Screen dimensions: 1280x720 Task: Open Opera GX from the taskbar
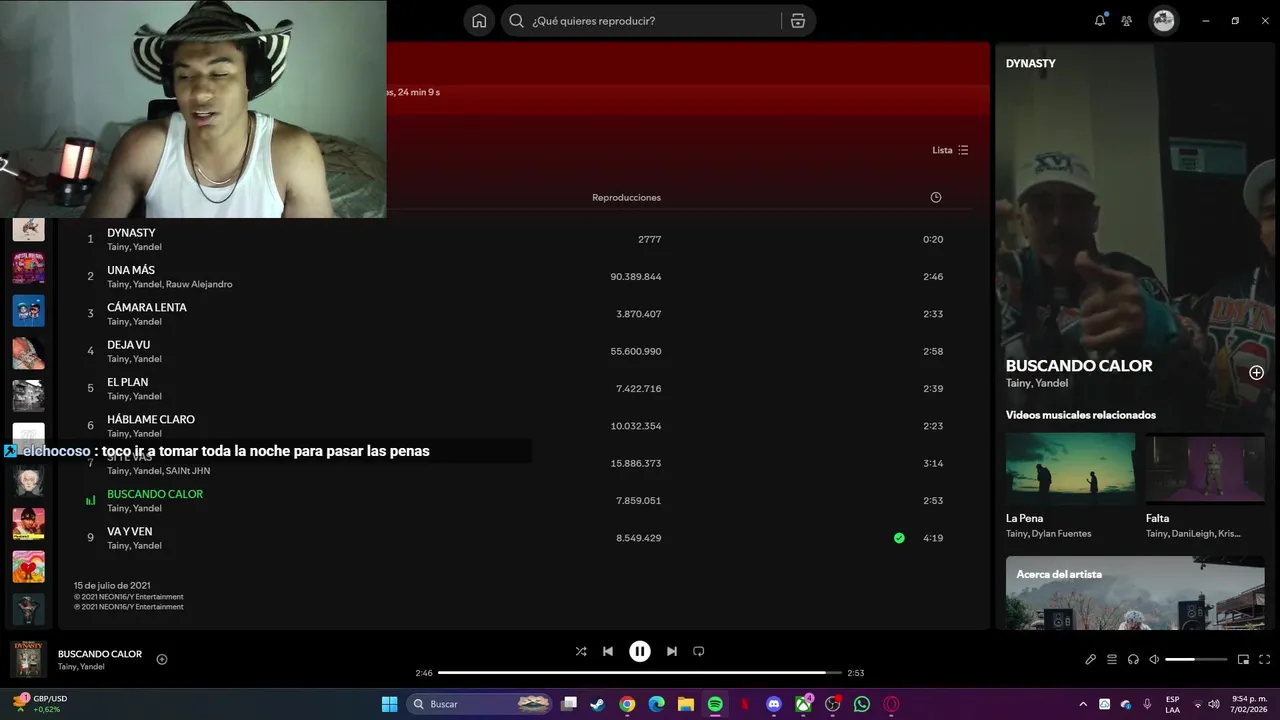click(x=892, y=704)
